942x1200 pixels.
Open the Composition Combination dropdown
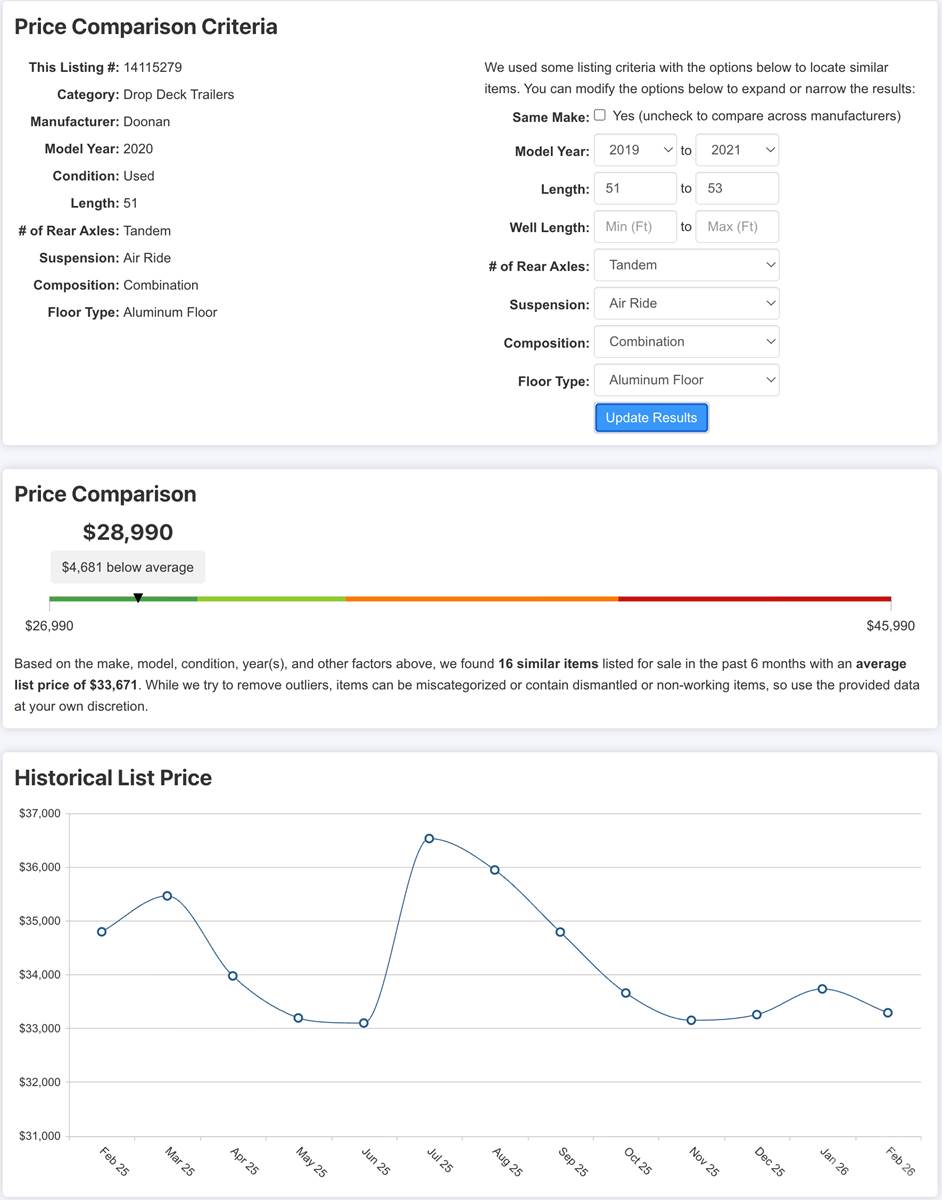tap(686, 342)
